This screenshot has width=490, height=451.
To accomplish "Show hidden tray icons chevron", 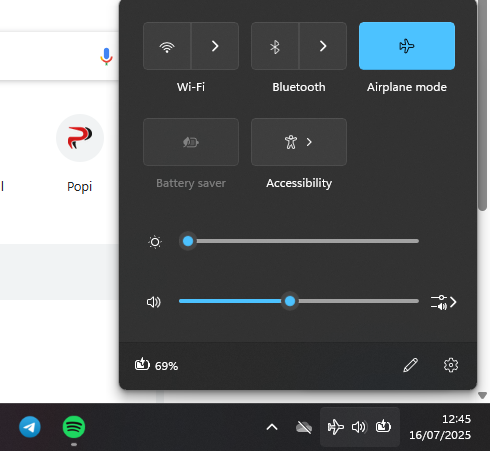I will click(x=272, y=427).
